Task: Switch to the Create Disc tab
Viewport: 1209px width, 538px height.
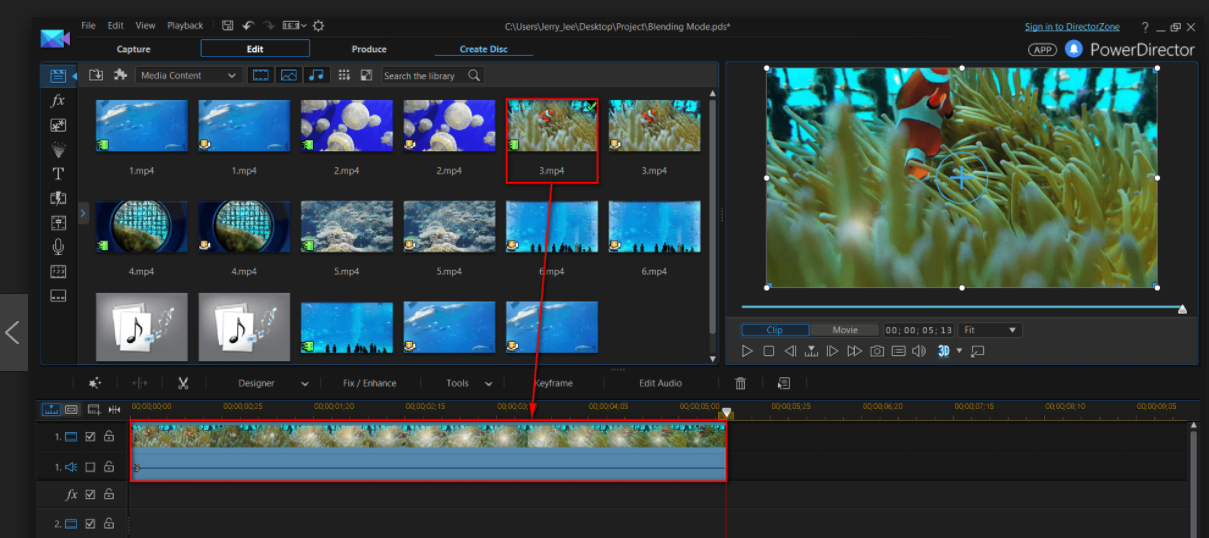Action: (482, 49)
